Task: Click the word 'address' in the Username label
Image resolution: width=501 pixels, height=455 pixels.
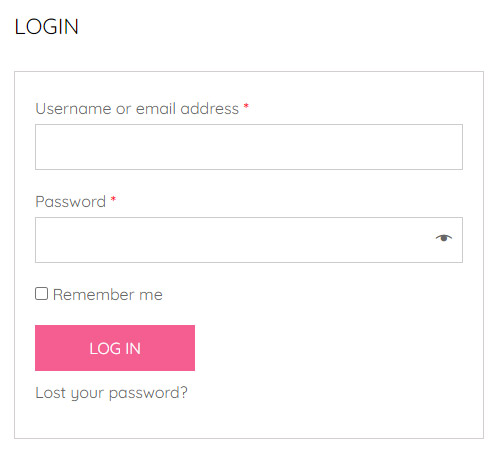Action: [210, 109]
